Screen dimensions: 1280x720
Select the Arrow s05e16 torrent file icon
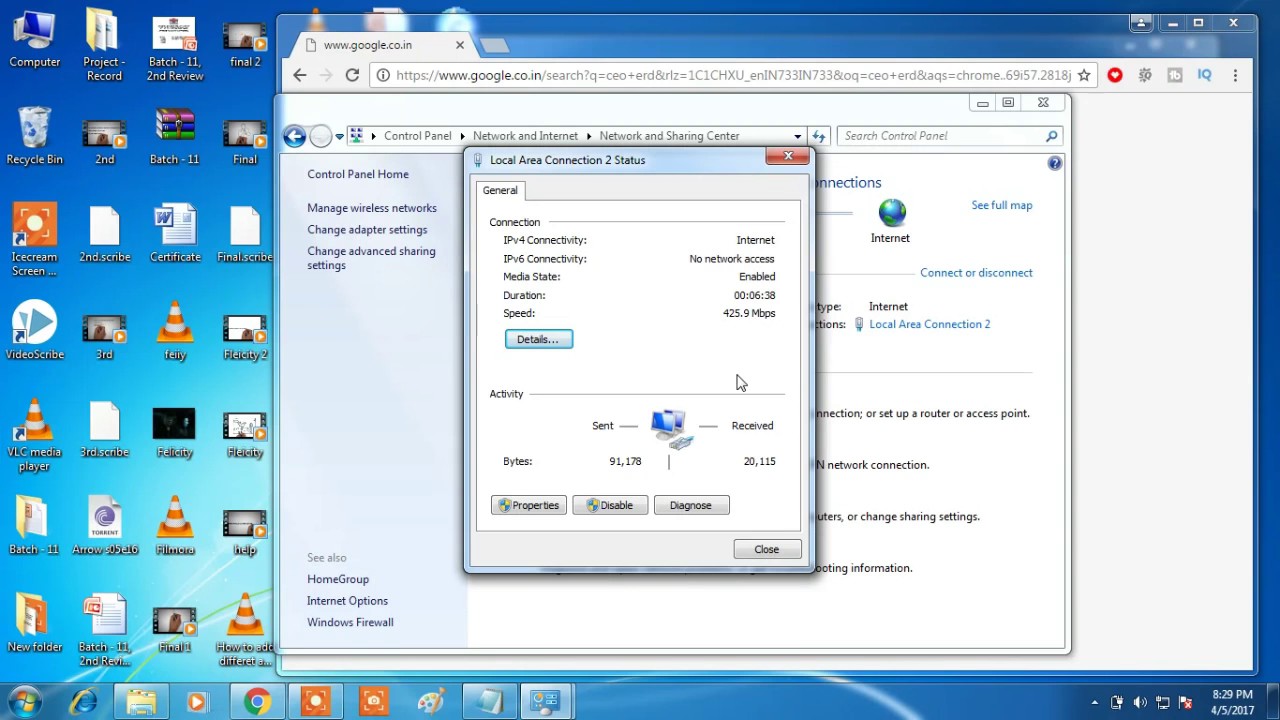coord(104,526)
